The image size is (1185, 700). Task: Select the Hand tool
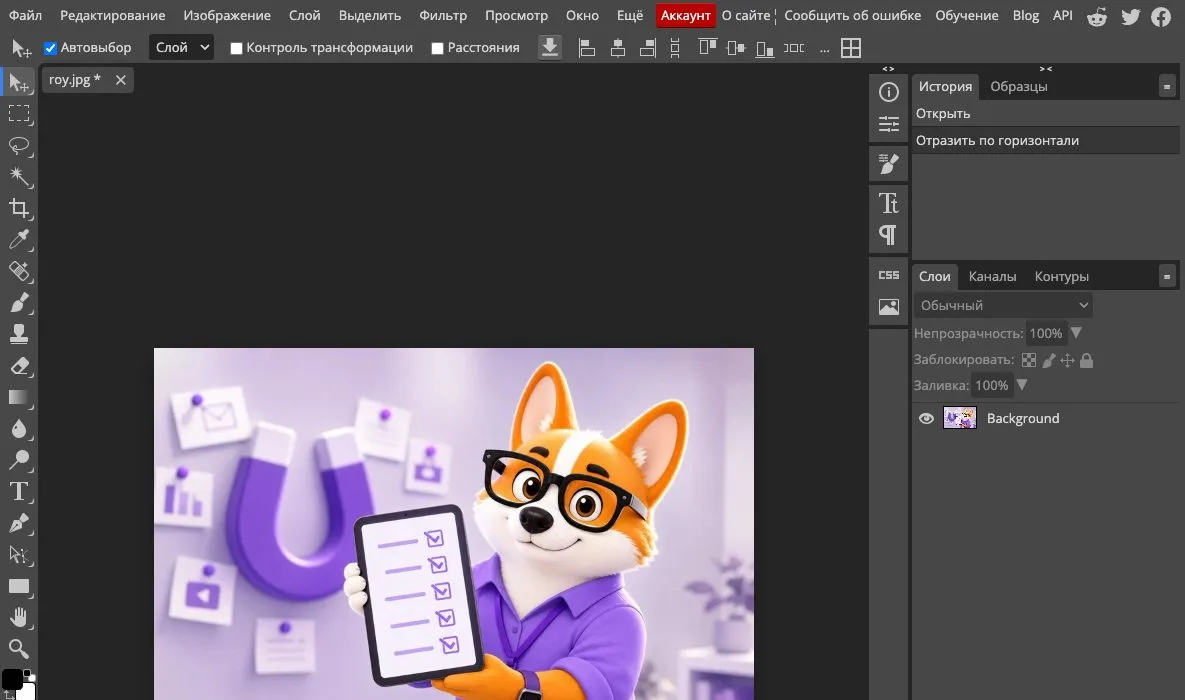[x=19, y=618]
